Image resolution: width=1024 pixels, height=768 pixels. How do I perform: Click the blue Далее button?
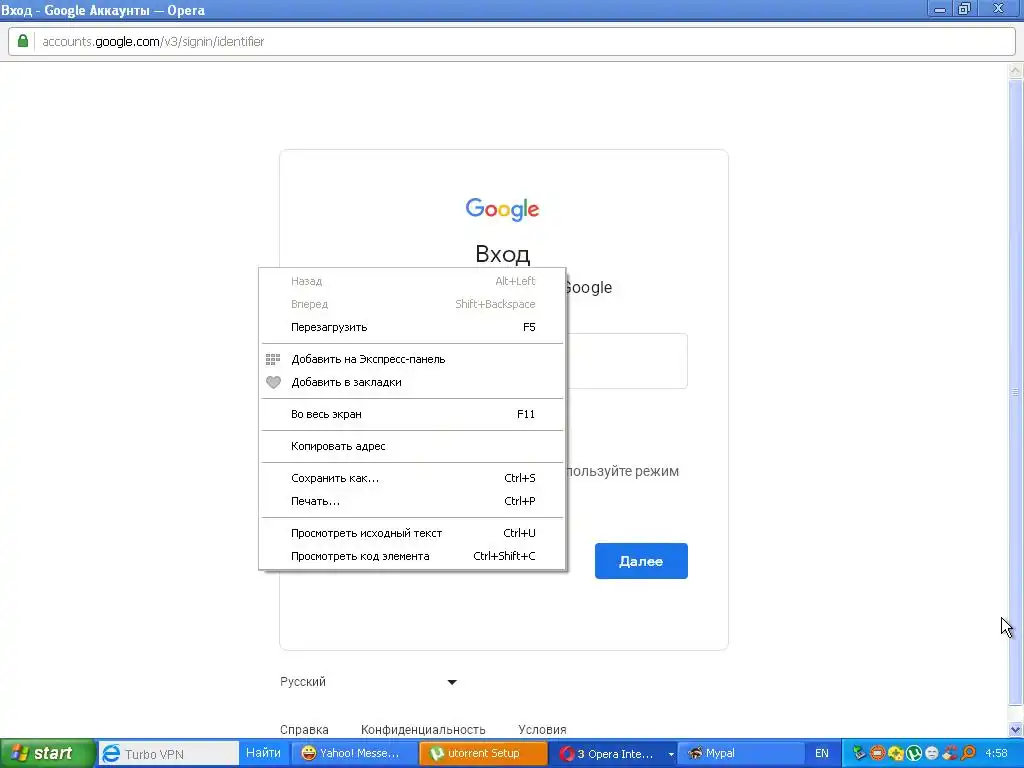click(641, 561)
